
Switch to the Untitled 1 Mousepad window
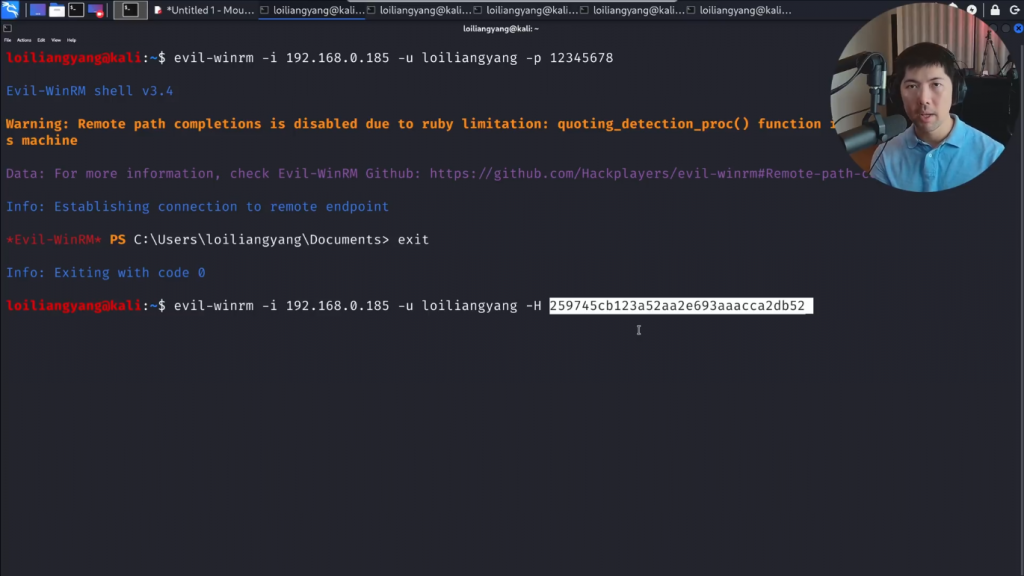pyautogui.click(x=204, y=10)
